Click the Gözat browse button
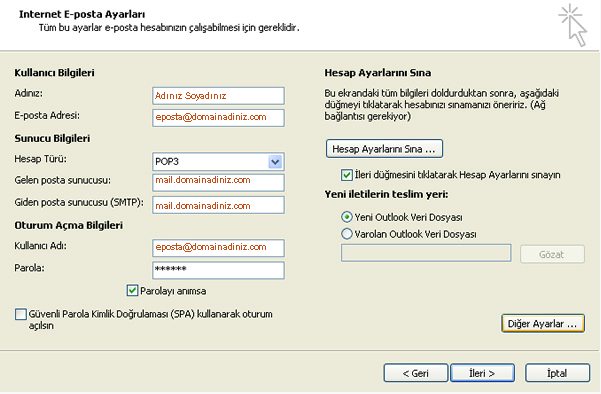This screenshot has height=394, width=601. tap(552, 254)
